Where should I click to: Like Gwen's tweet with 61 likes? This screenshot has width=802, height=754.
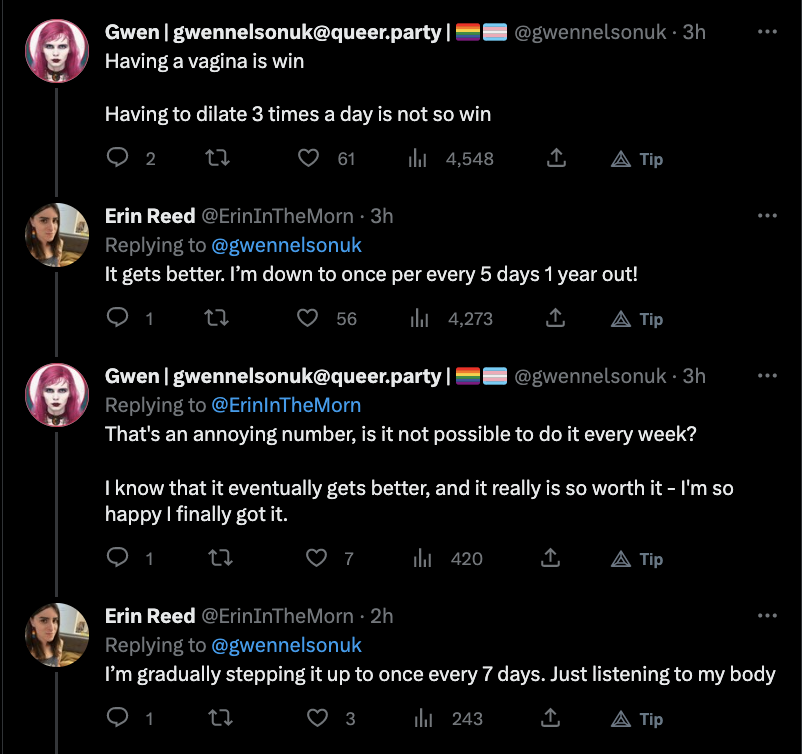(x=309, y=159)
